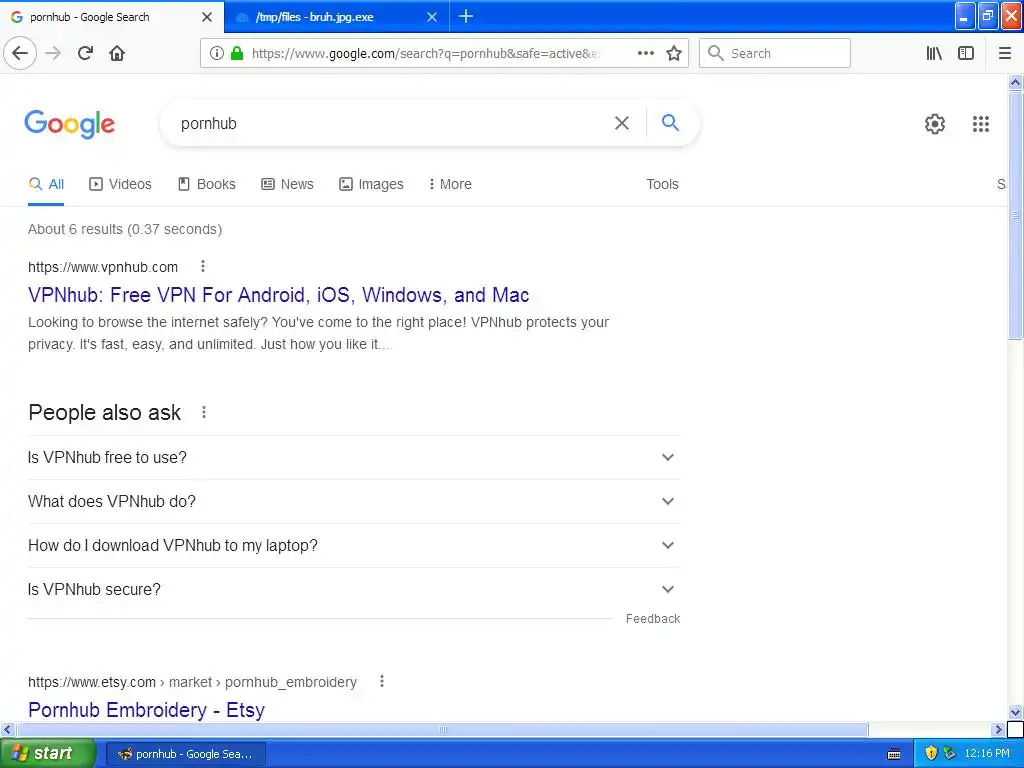Open the Google apps grid icon
Viewport: 1024px width, 768px height.
[x=980, y=124]
